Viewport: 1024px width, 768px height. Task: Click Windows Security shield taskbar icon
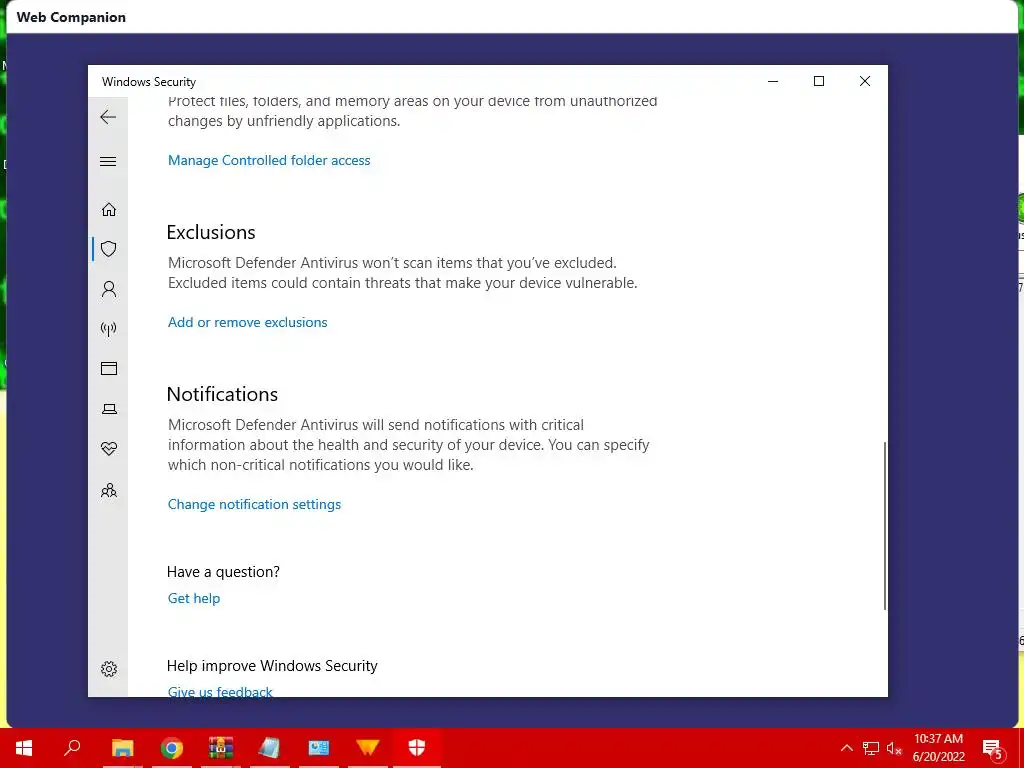click(x=417, y=748)
